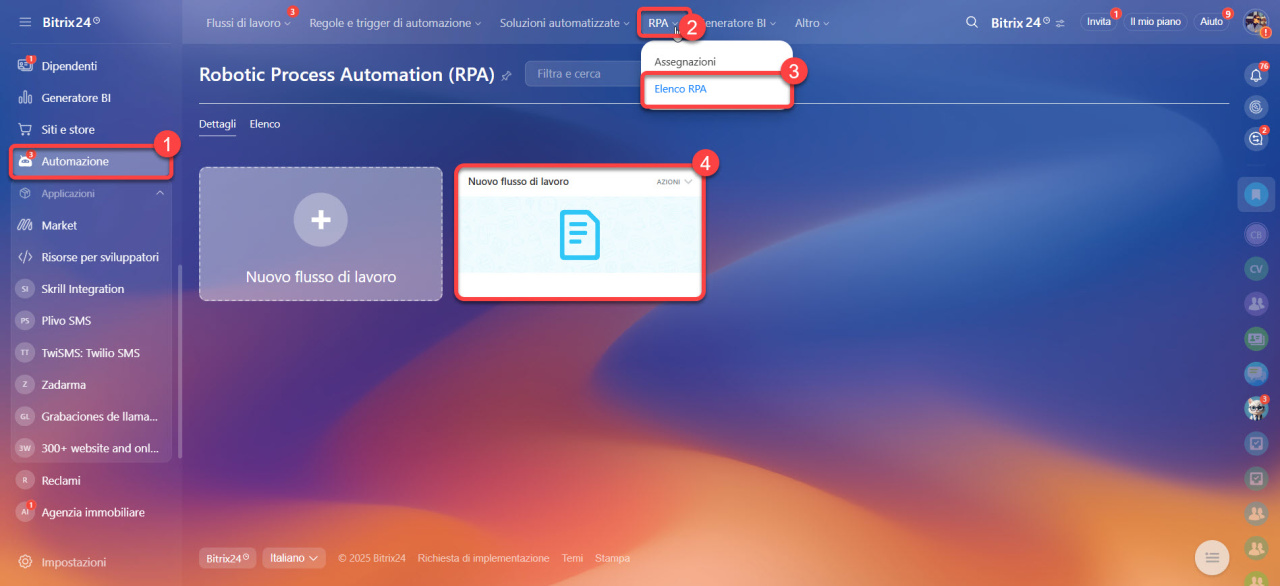Open Richiesta di implementazione link

[x=483, y=558]
